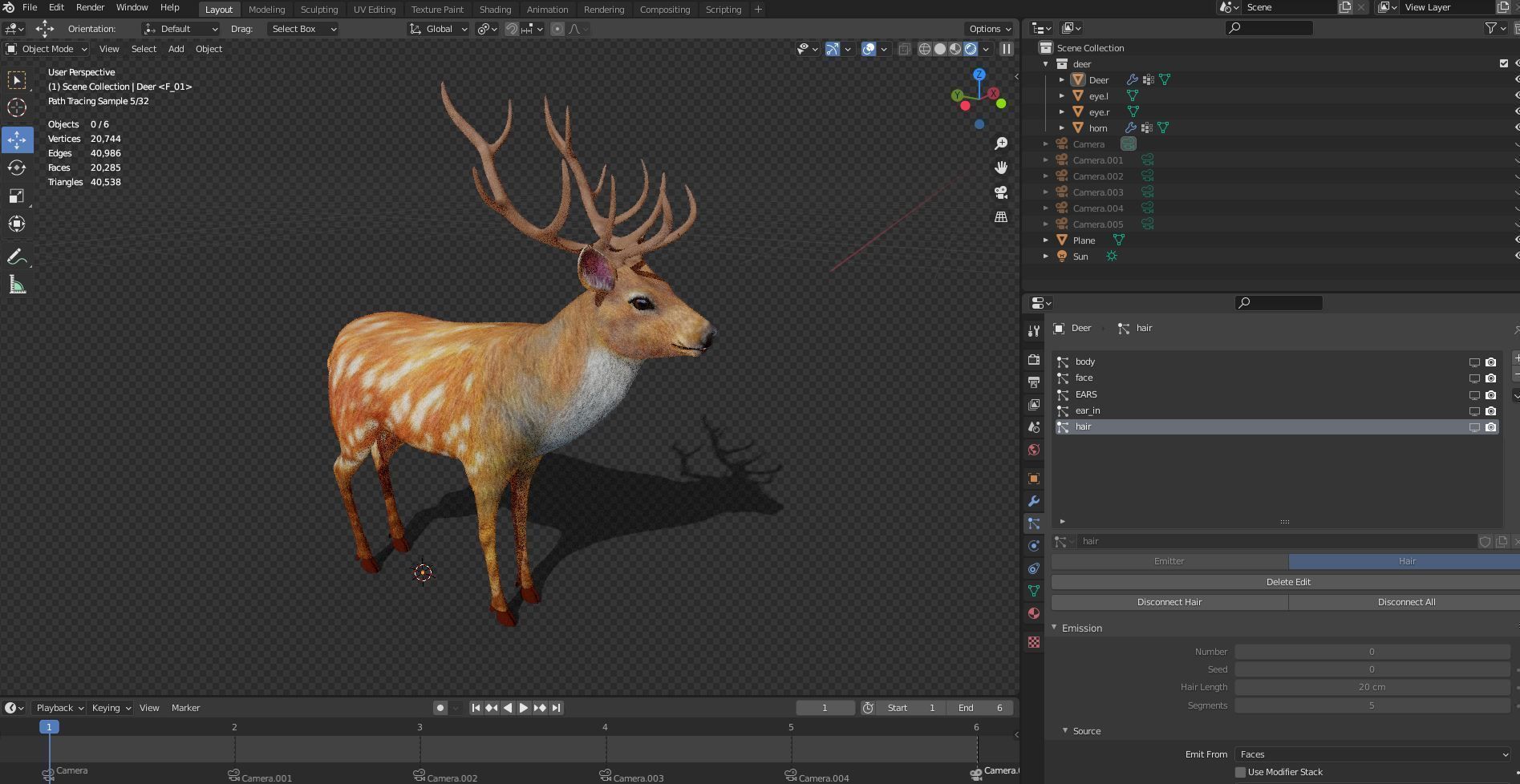Toggle the deer collection exclude checkbox
This screenshot has width=1520, height=784.
coord(1504,64)
